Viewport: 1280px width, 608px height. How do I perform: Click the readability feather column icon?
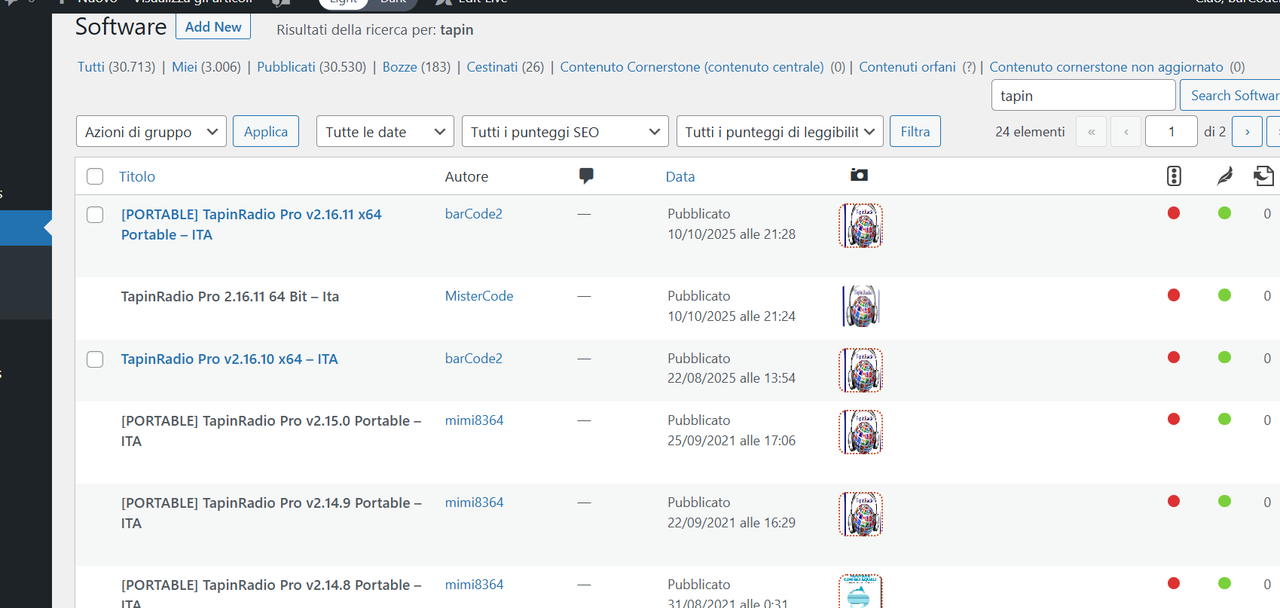click(1224, 176)
